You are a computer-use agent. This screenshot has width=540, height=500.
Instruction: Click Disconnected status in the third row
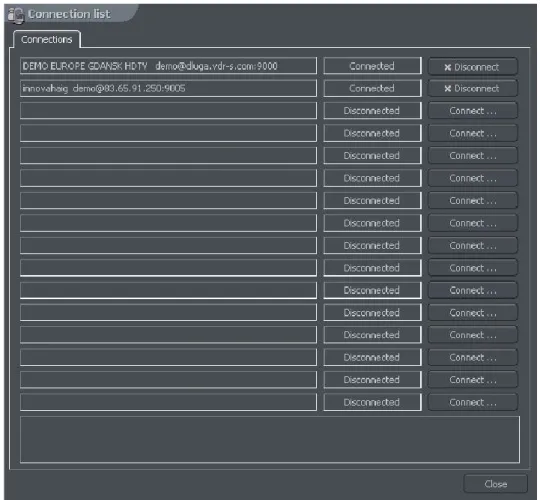click(372, 111)
